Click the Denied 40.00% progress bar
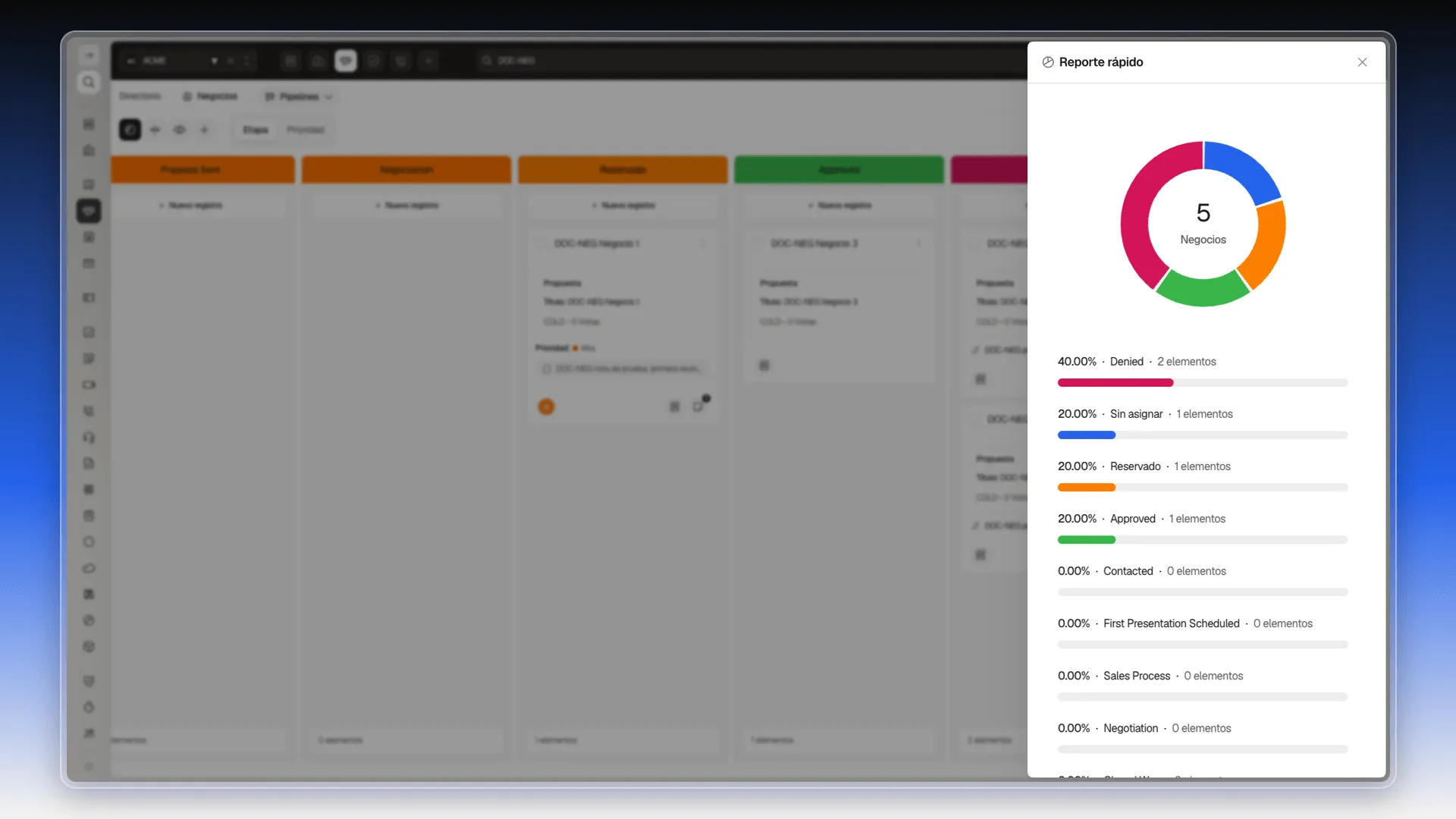The height and width of the screenshot is (819, 1456). coord(1203,383)
